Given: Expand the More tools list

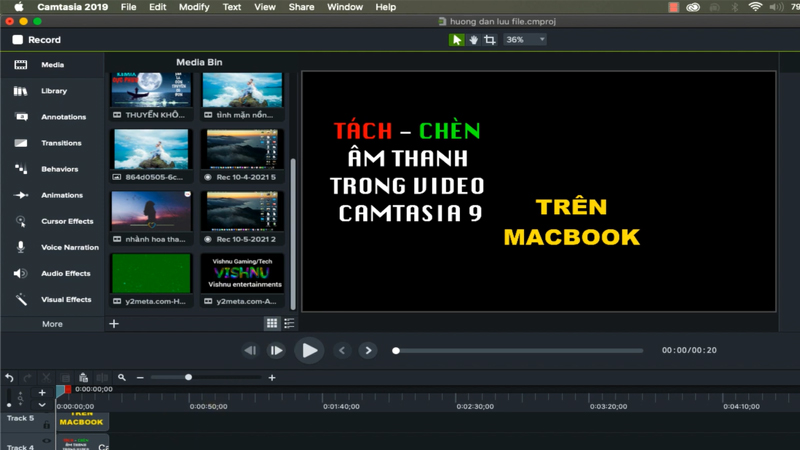Looking at the screenshot, I should 52,324.
